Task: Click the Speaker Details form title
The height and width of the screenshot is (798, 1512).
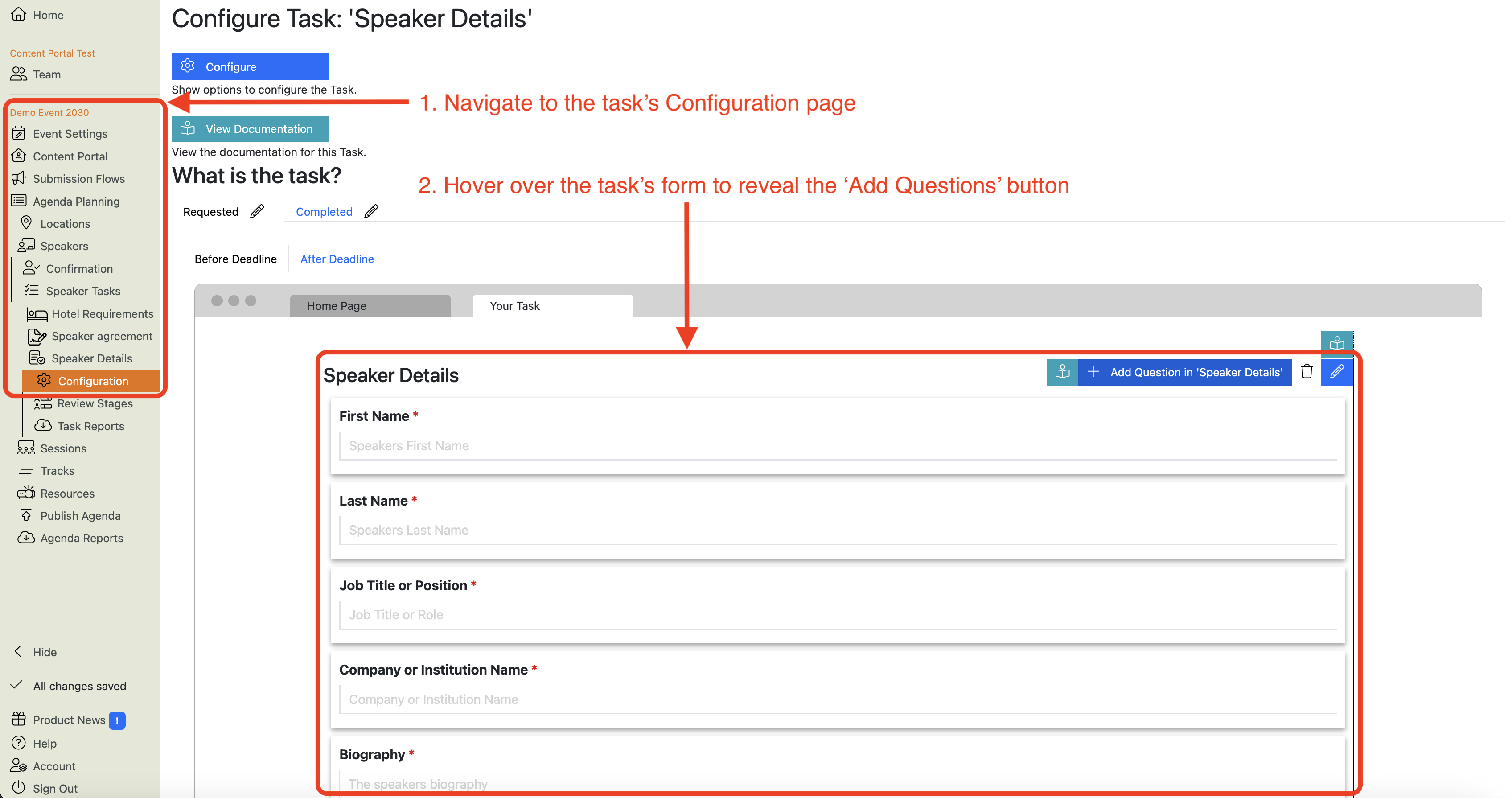Action: [x=391, y=375]
